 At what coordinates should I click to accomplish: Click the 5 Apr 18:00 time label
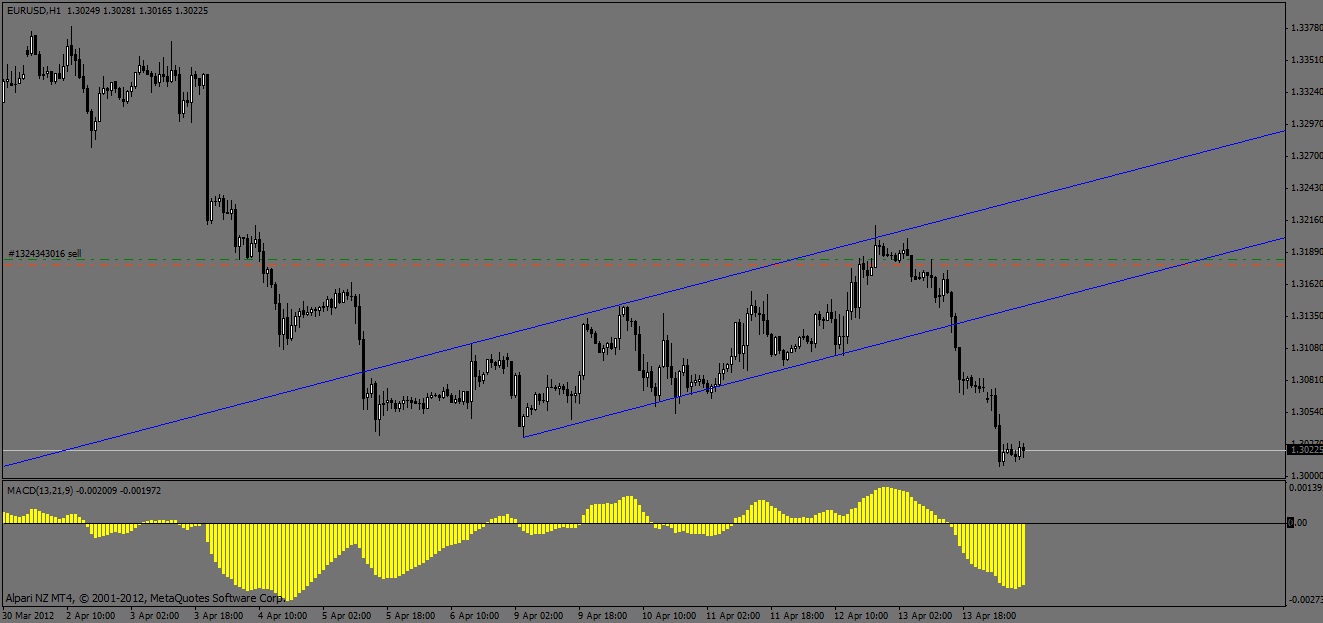[x=410, y=615]
